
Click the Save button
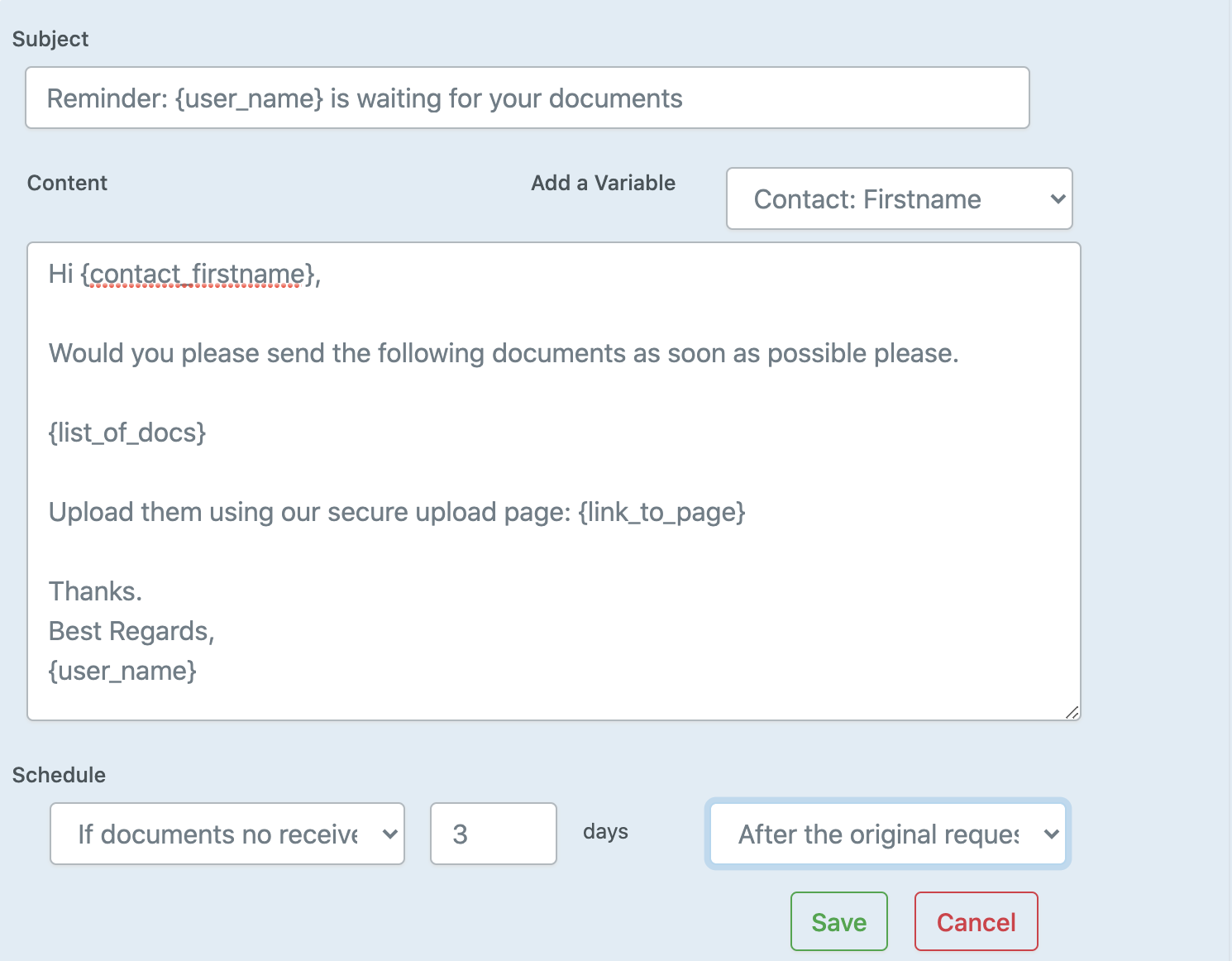tap(839, 921)
